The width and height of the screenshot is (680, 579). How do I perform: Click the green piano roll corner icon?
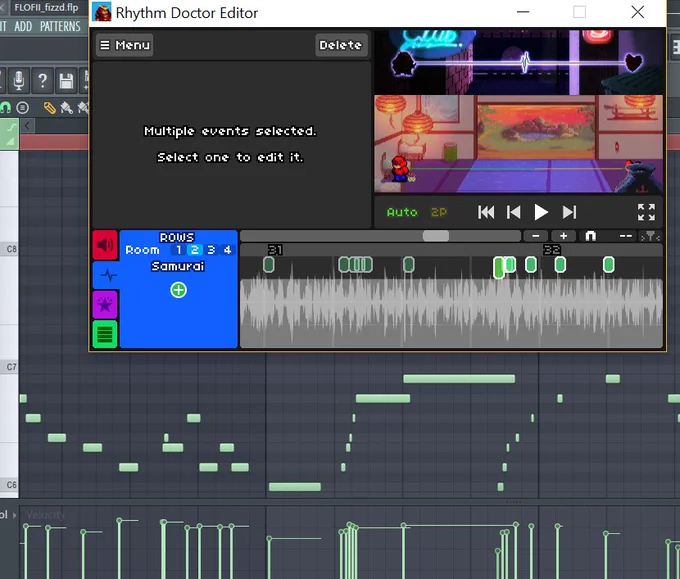point(9,134)
